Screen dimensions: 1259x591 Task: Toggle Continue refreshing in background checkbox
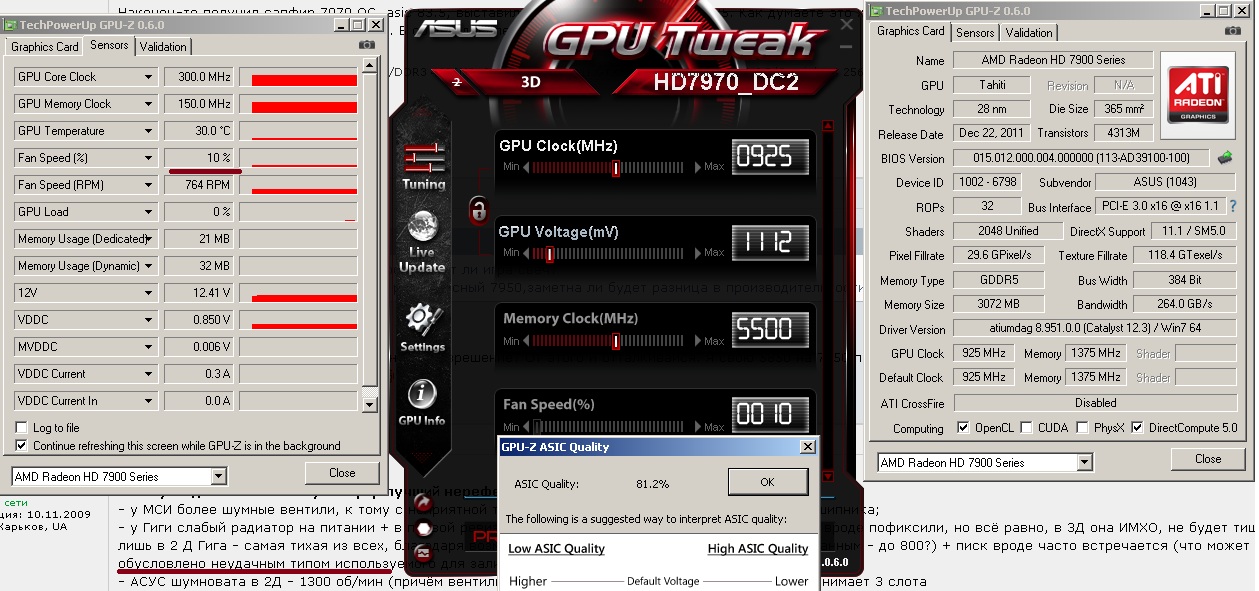coord(22,446)
